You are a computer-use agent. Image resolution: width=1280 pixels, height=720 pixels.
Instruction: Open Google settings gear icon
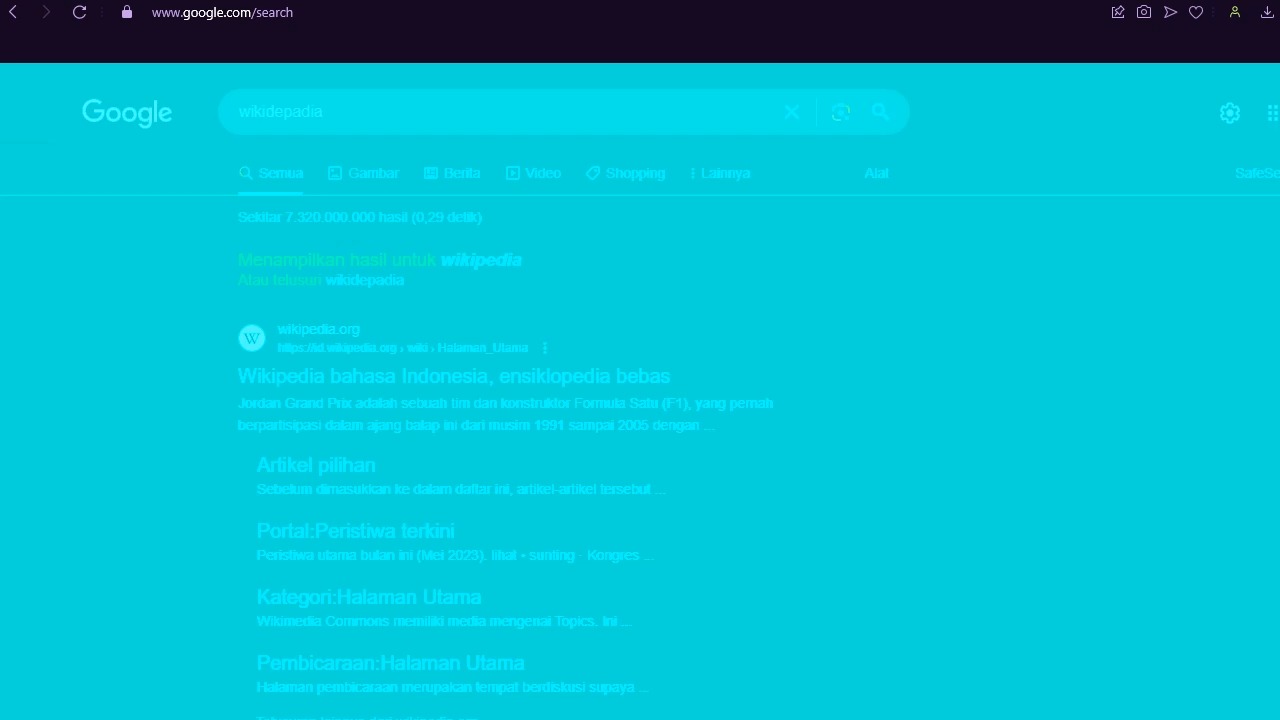(x=1230, y=113)
